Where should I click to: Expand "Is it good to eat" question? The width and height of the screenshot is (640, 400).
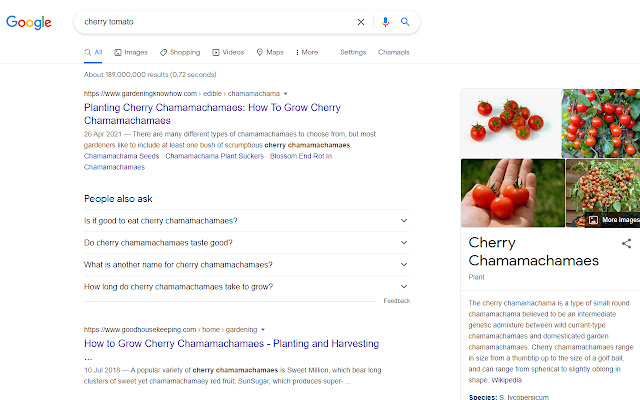pyautogui.click(x=246, y=220)
